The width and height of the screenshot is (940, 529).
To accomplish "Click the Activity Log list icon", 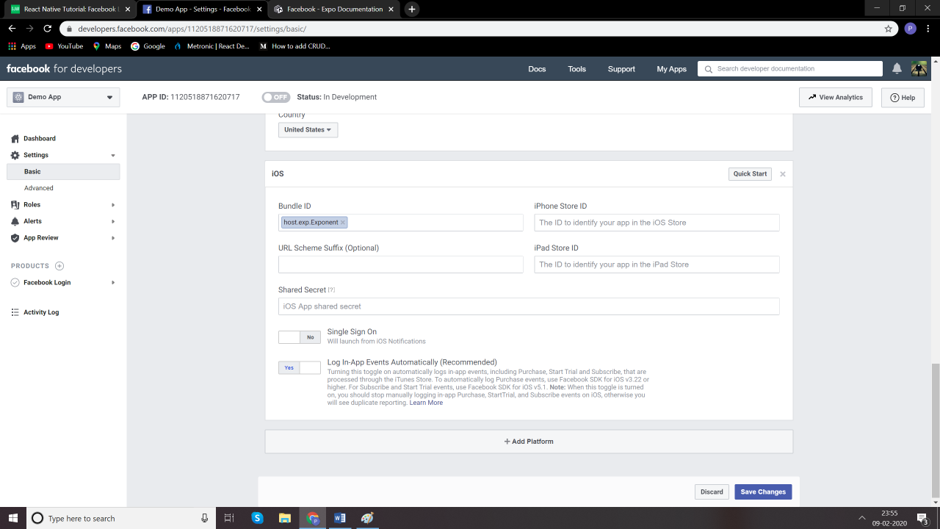I will 15,312.
